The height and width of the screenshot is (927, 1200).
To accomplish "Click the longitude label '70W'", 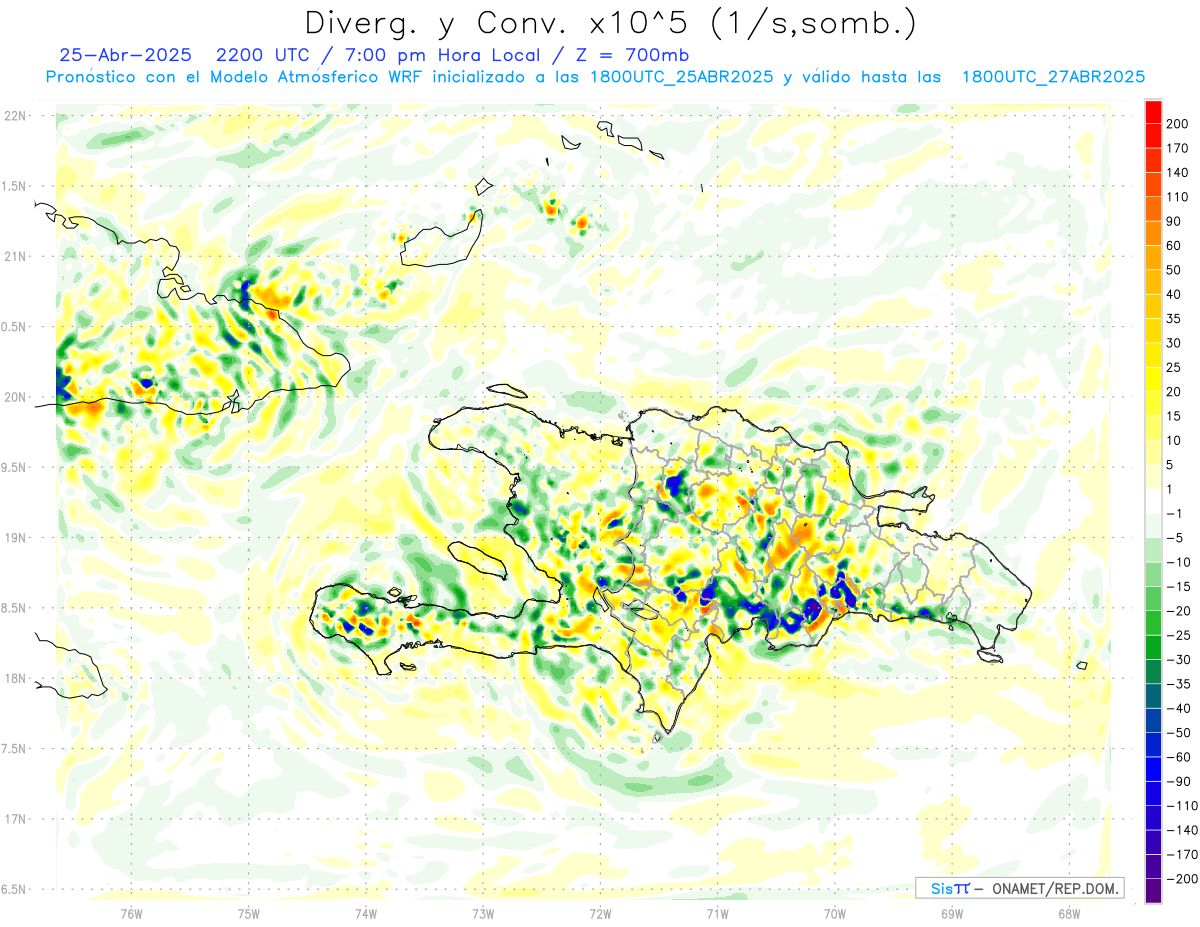I will pos(835,914).
